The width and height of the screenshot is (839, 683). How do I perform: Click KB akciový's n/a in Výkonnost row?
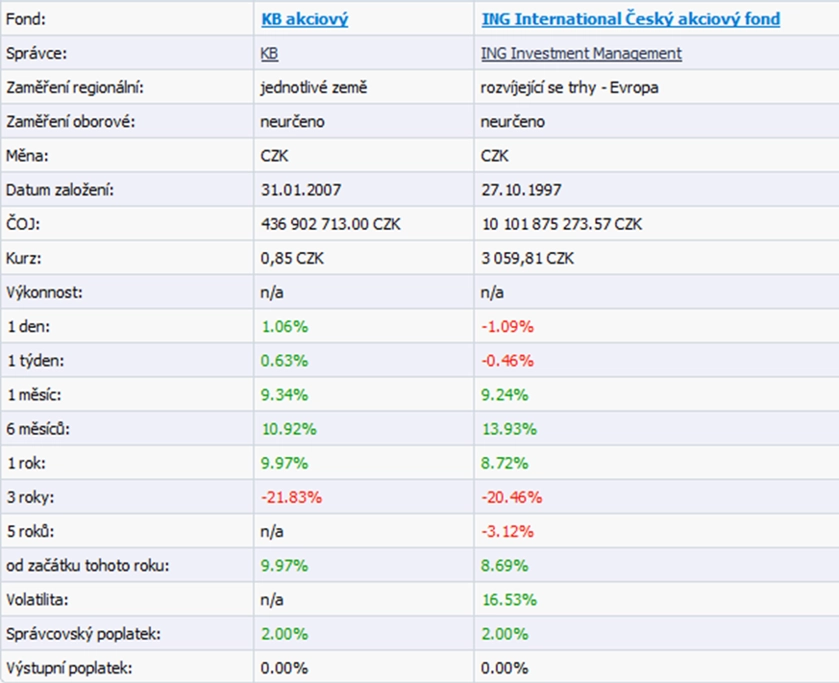(272, 293)
